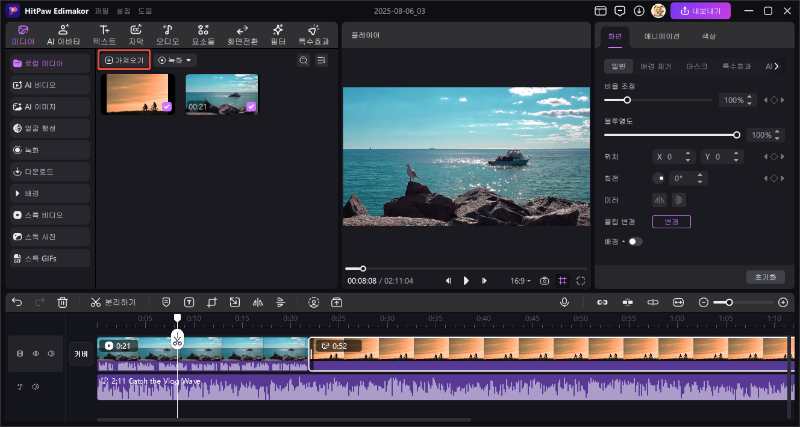Click the 가져오기 import button
Image resolution: width=800 pixels, height=427 pixels.
(124, 60)
